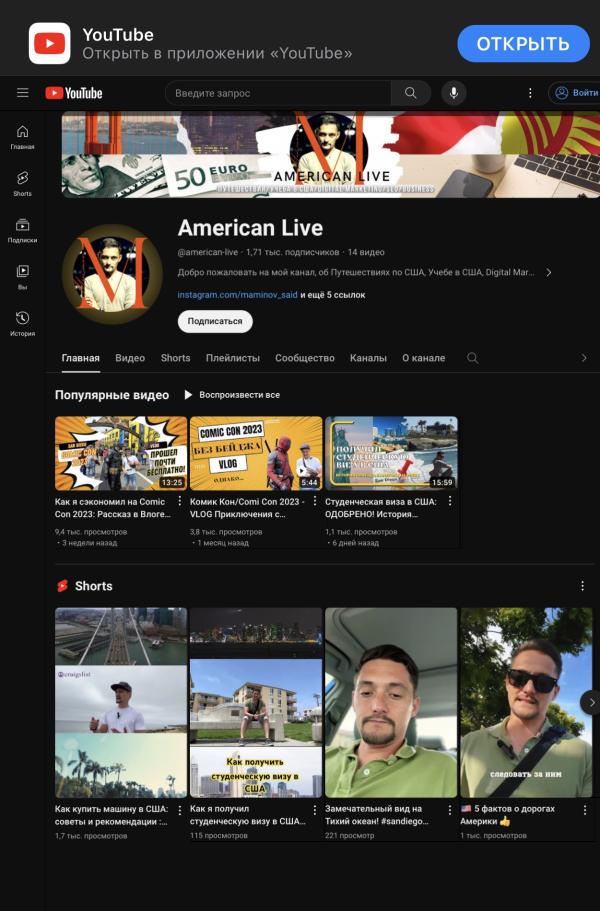Open short Как получить студенческую визу thumbnail
Image resolution: width=600 pixels, height=911 pixels.
256,702
